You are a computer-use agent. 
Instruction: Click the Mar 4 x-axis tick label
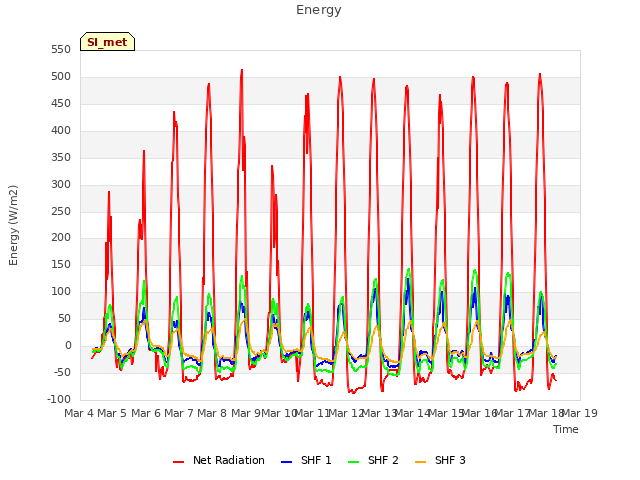[x=78, y=413]
